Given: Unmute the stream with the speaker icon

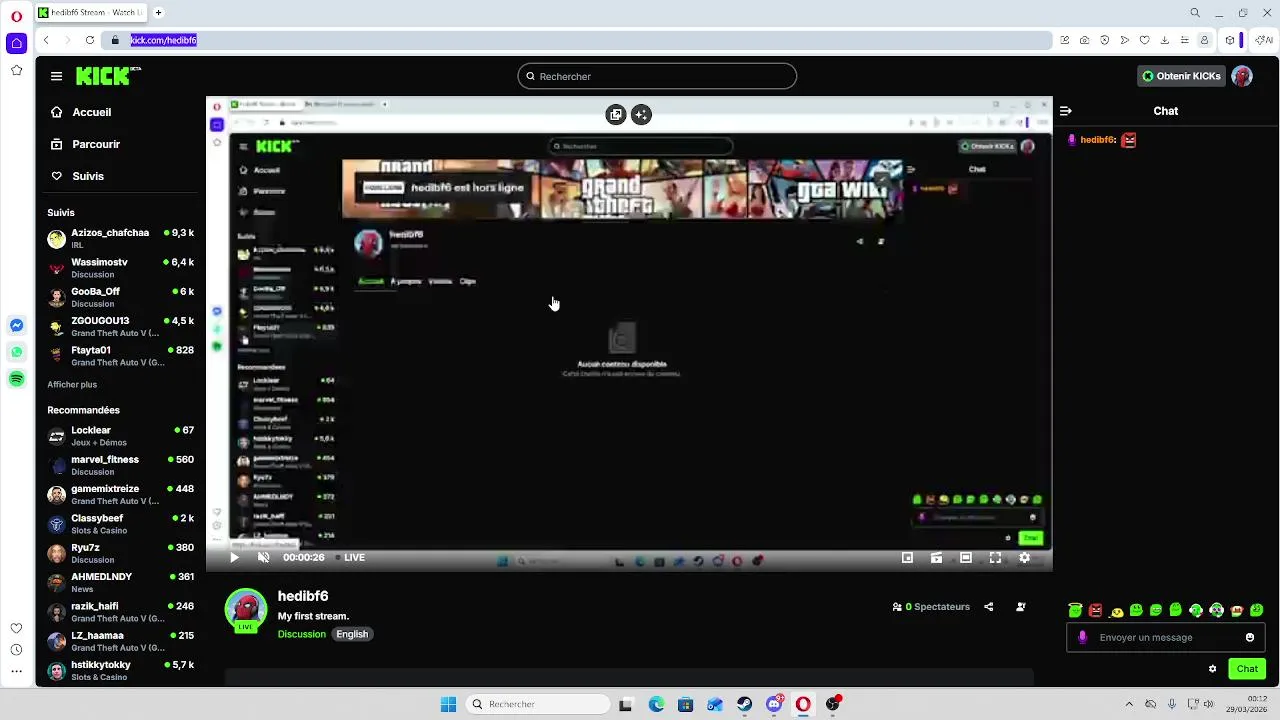Looking at the screenshot, I should [264, 558].
